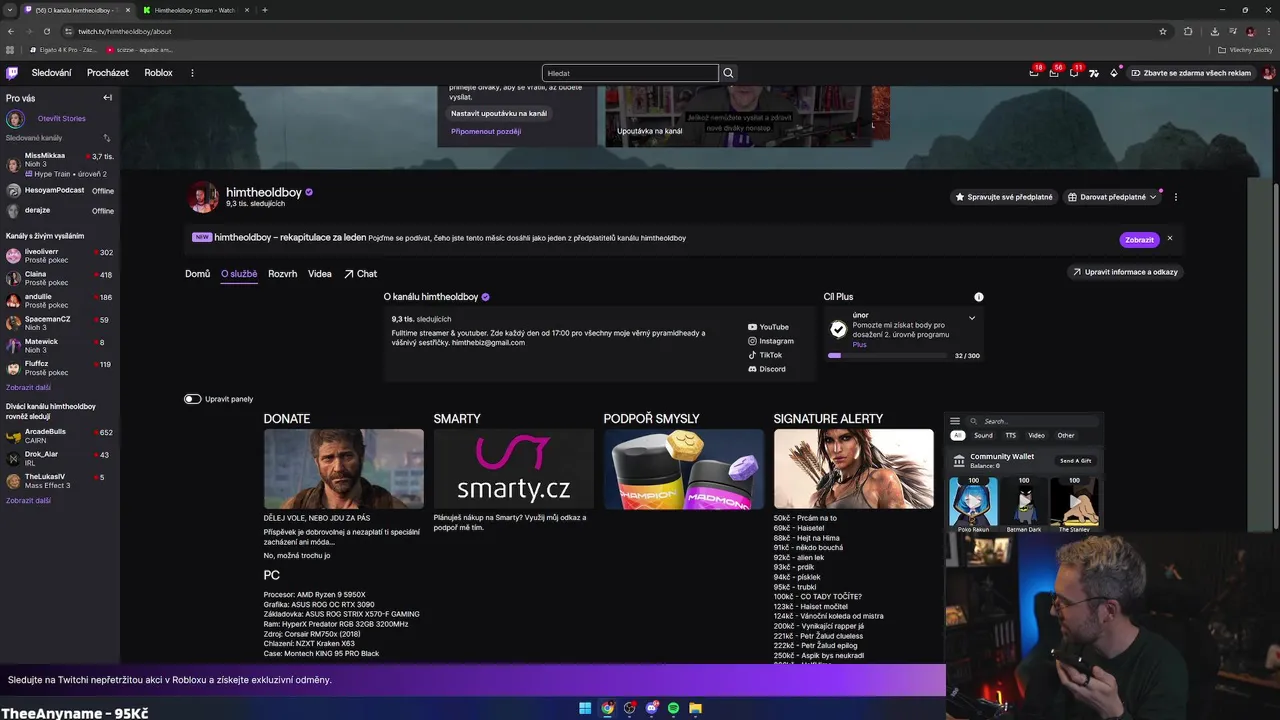
Task: Play the Batman Dark alert thumbnail
Action: (1024, 502)
